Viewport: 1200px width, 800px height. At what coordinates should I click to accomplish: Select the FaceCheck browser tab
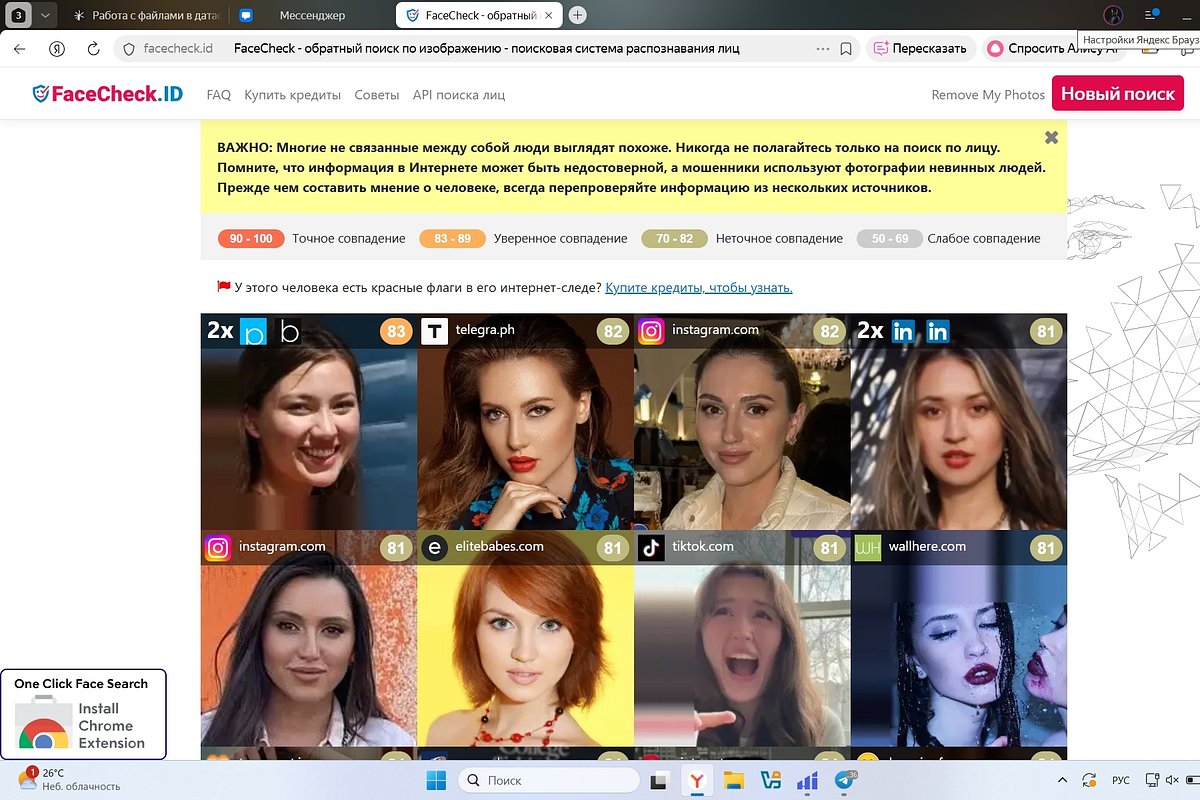[x=480, y=16]
